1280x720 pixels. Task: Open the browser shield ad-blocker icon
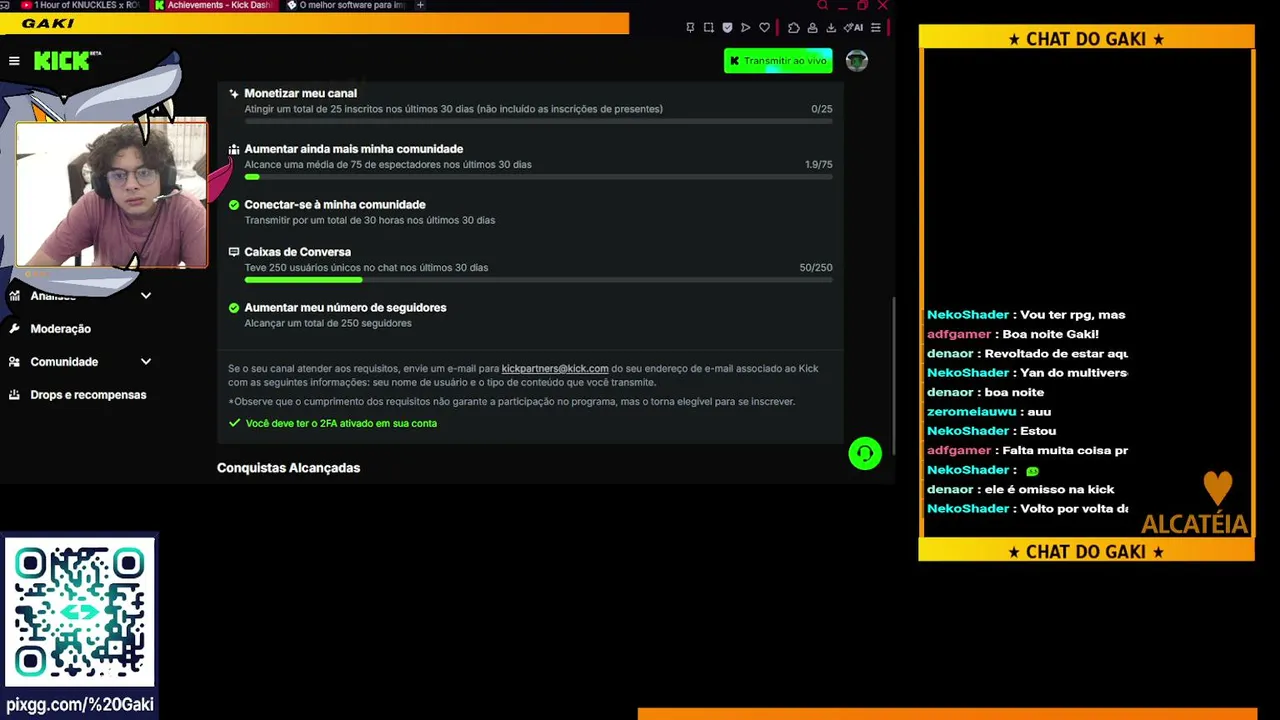click(727, 28)
